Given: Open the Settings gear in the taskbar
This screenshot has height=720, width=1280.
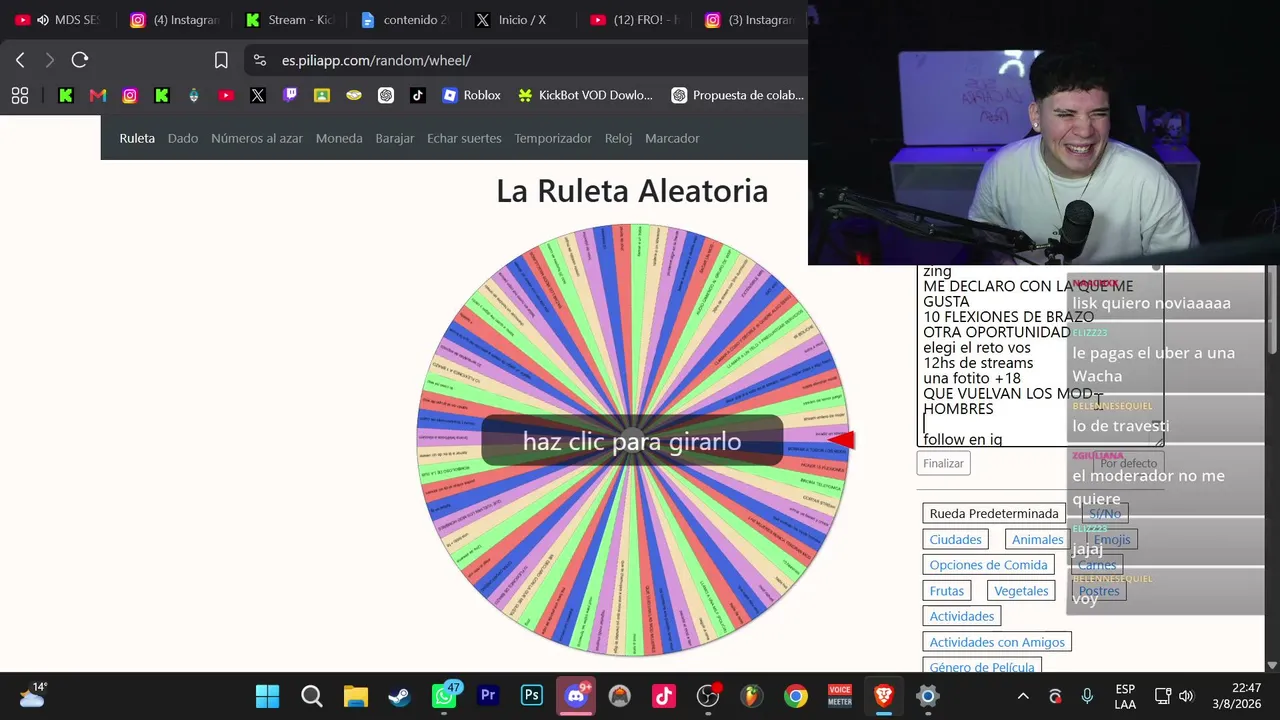Looking at the screenshot, I should [928, 696].
